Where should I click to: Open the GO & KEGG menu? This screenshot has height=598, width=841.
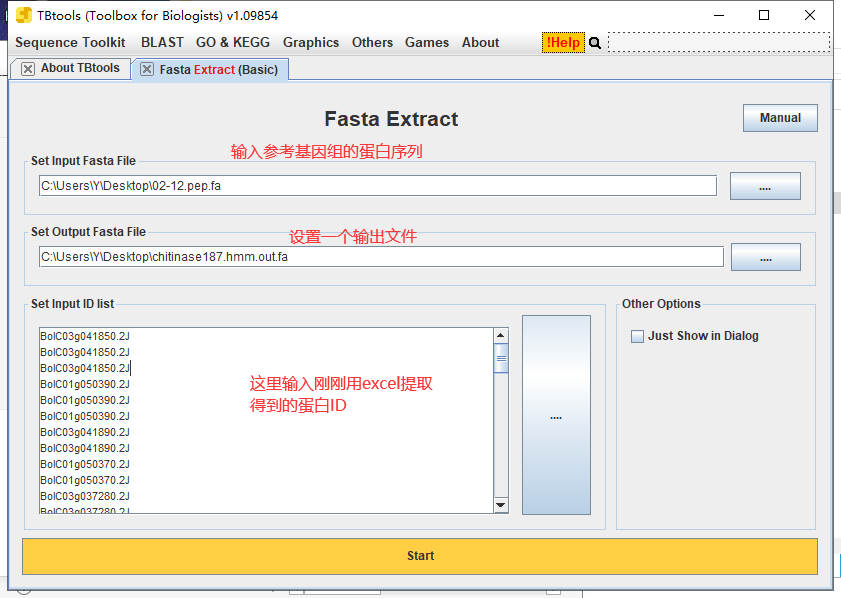click(233, 43)
